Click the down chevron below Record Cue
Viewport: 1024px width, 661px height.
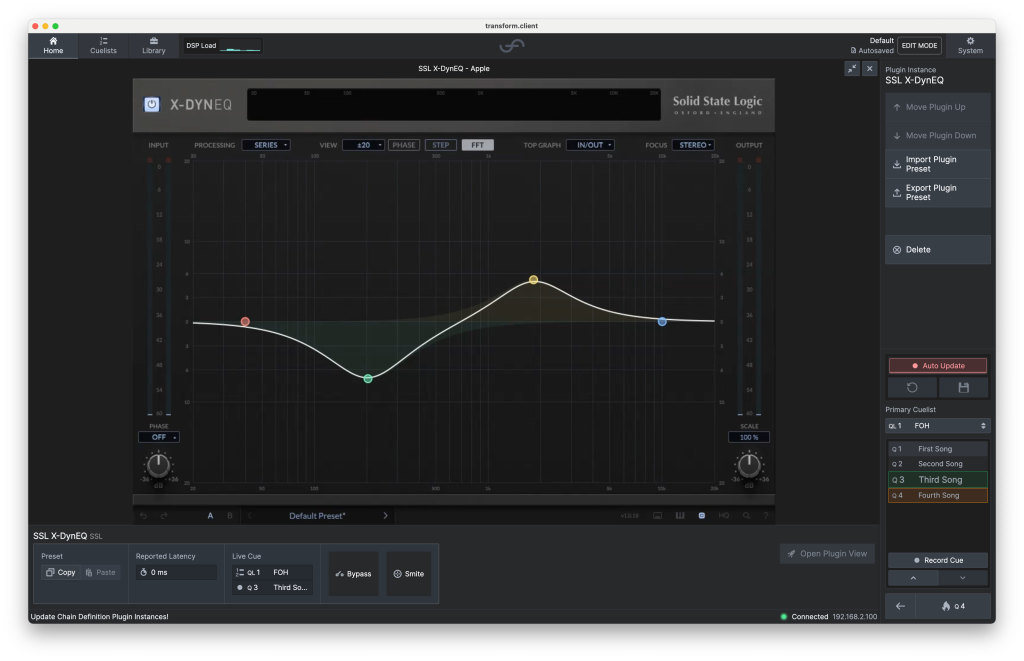(x=963, y=578)
